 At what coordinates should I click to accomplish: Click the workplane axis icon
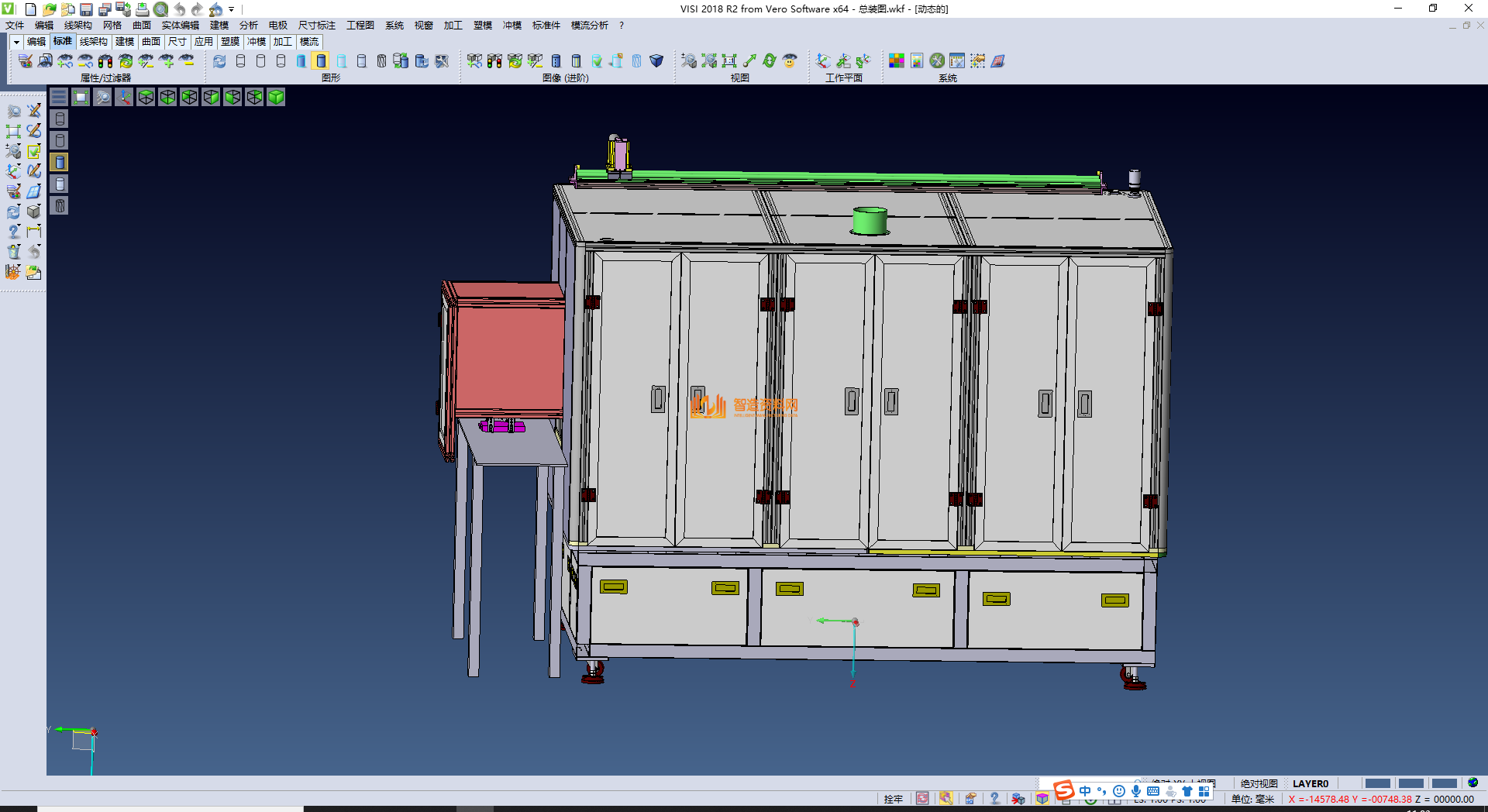pos(823,60)
